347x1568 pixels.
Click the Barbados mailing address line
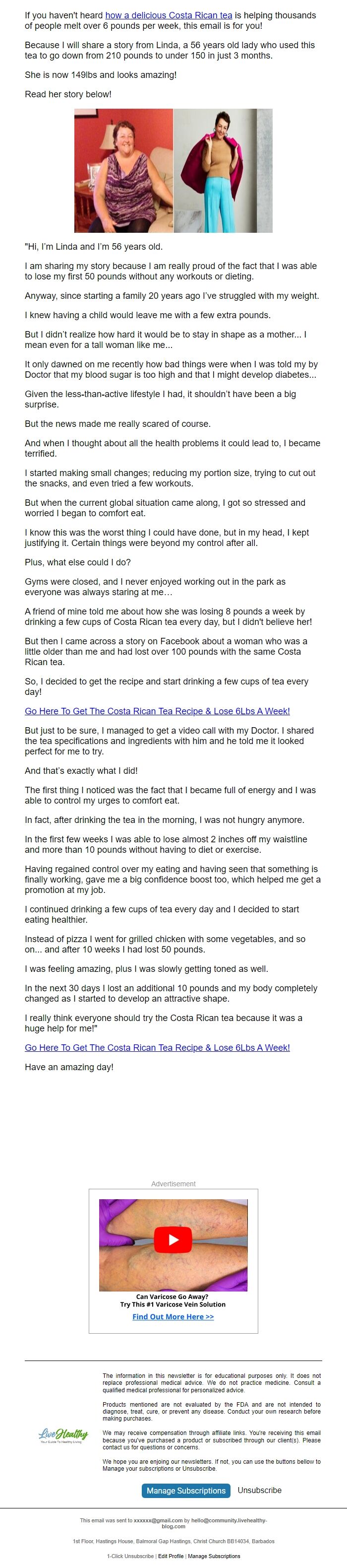click(173, 1542)
